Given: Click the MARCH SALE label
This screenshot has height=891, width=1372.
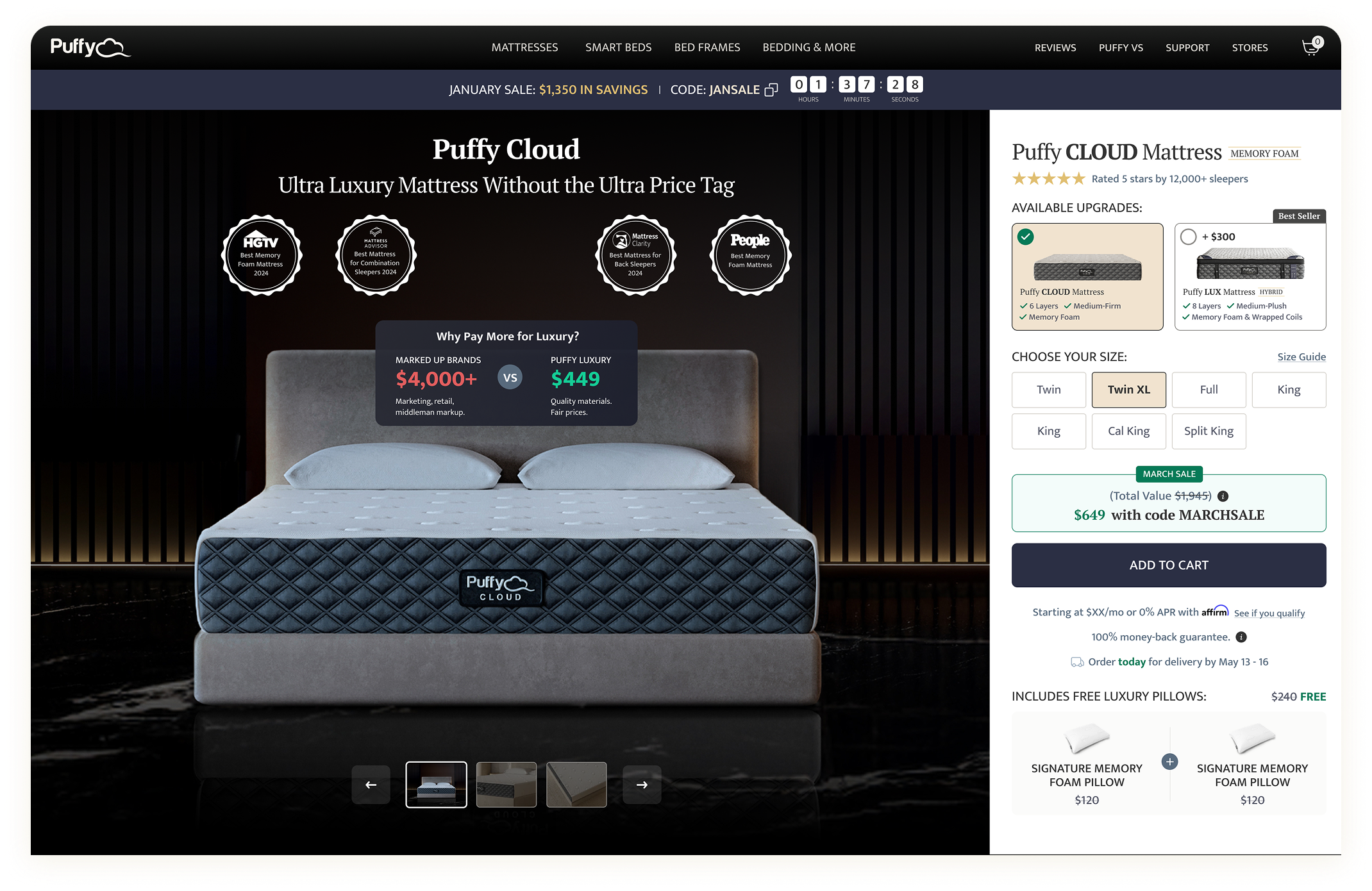Looking at the screenshot, I should click(x=1169, y=474).
